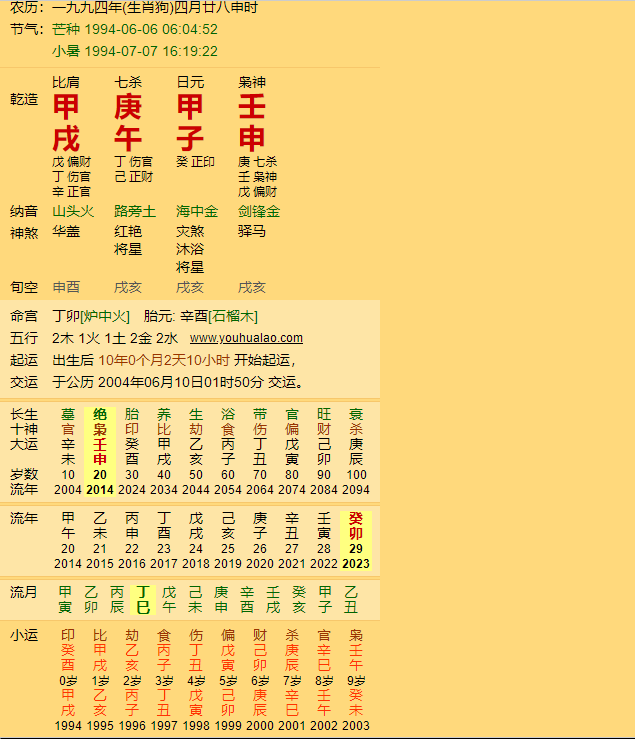Select the 1996 小运 column

(132, 680)
